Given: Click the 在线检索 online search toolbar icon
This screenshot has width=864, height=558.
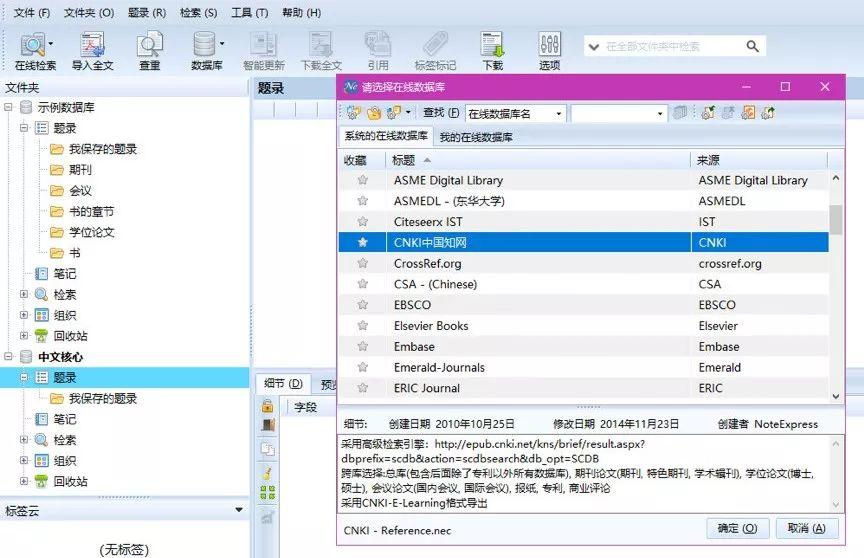Looking at the screenshot, I should coord(33,45).
